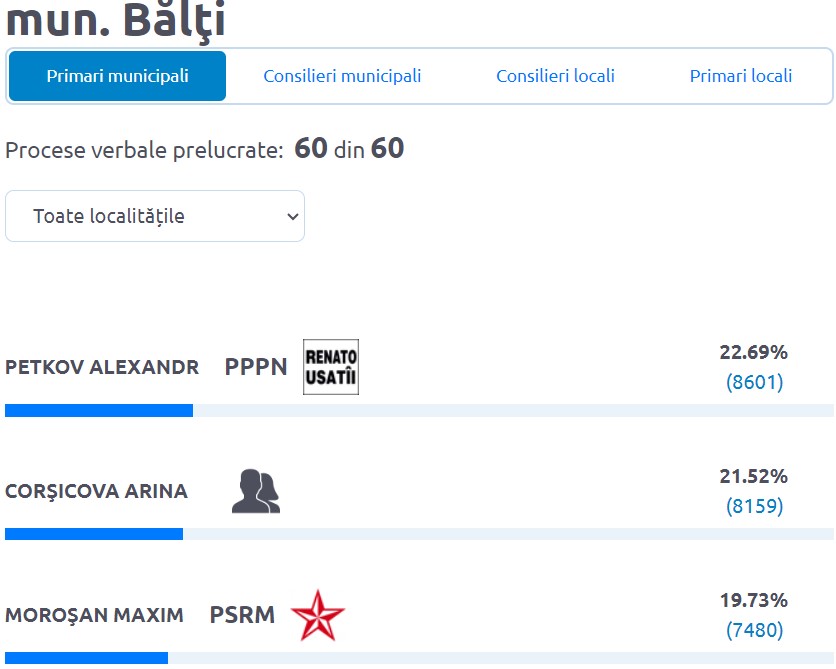Image resolution: width=836 pixels, height=669 pixels.
Task: Open the Consilieri locali tab
Action: pos(555,76)
